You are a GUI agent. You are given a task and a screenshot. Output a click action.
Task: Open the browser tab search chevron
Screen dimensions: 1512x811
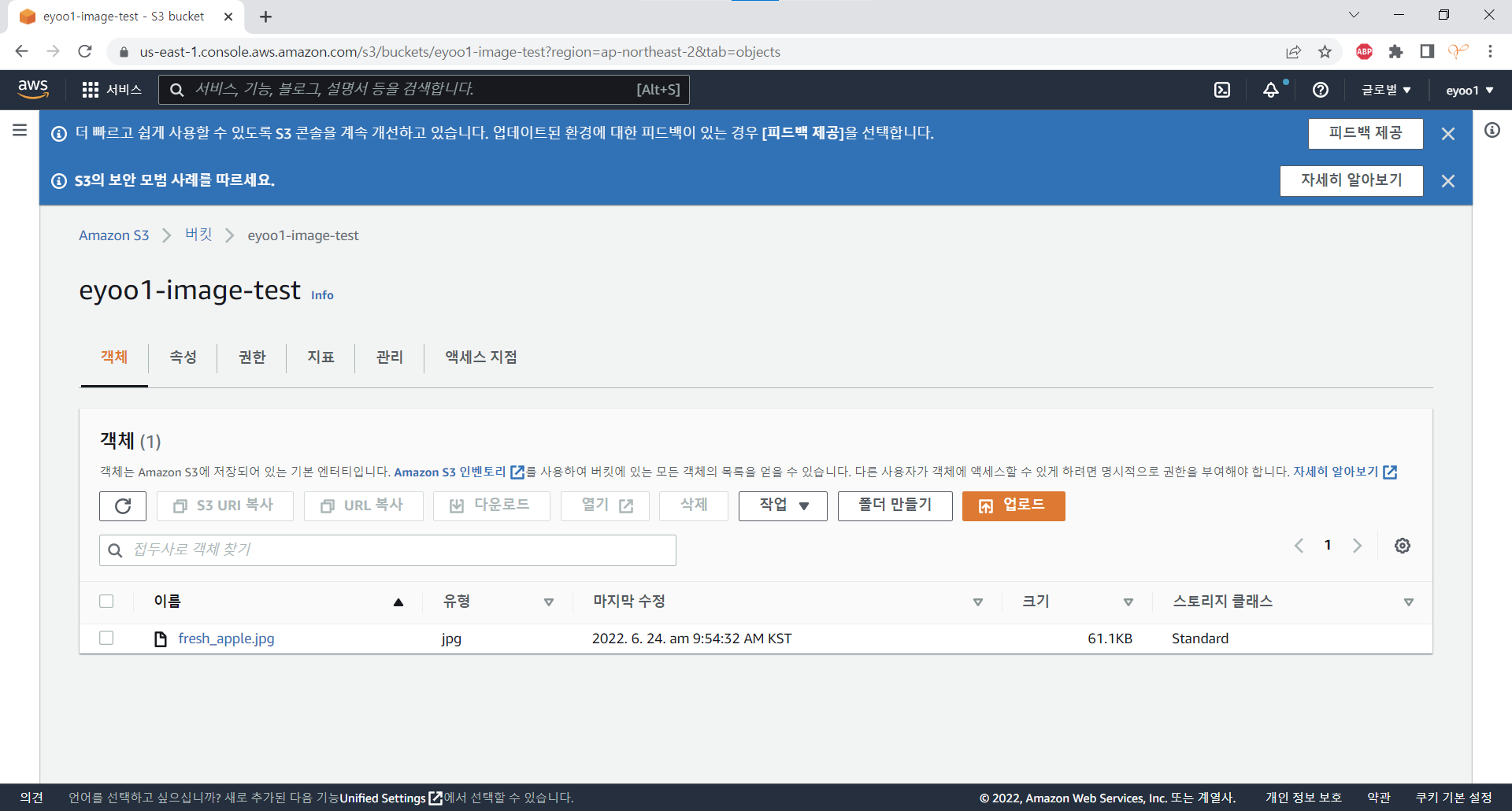point(1354,14)
